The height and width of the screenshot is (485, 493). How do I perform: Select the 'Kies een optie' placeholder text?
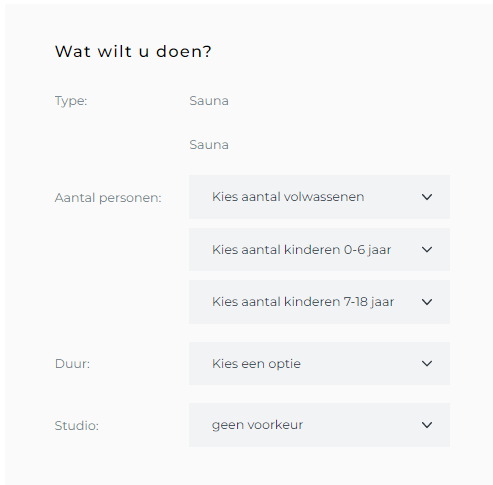coord(256,364)
